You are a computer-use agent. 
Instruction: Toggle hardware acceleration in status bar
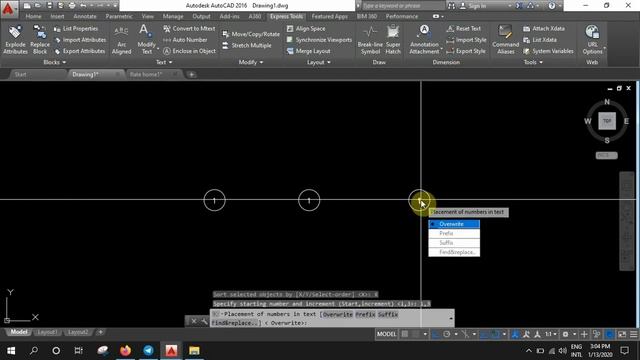[x=609, y=334]
